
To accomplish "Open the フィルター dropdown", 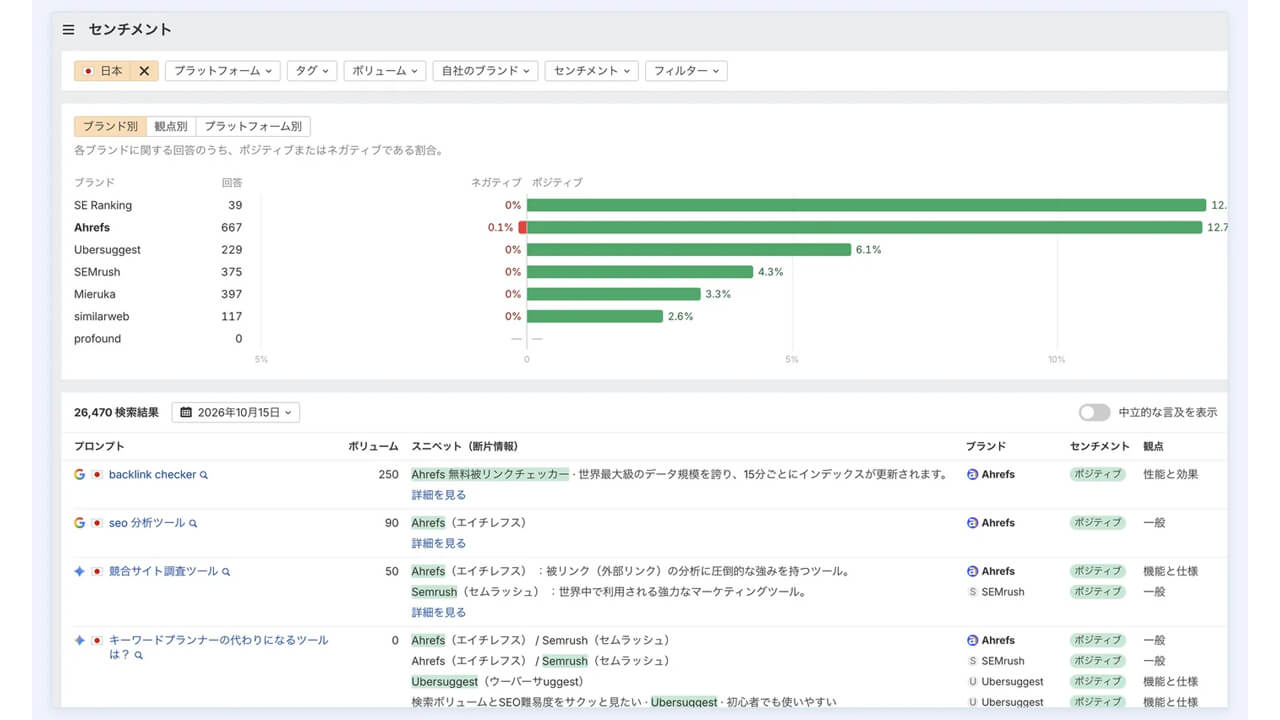I will [x=686, y=71].
